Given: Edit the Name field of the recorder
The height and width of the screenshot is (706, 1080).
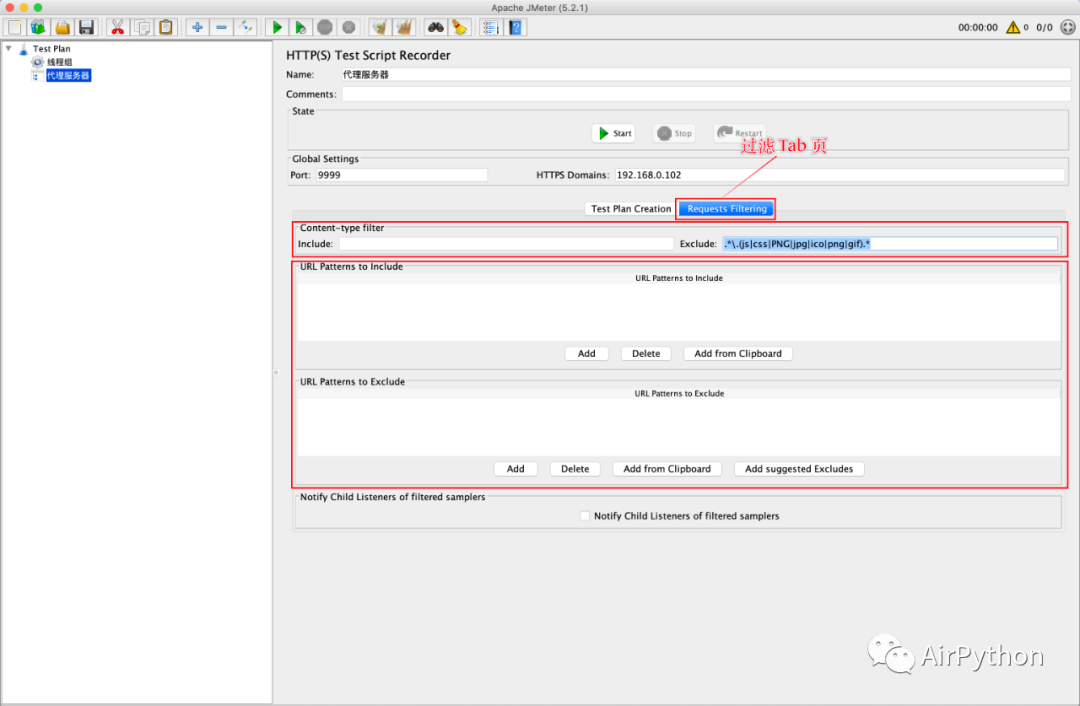Looking at the screenshot, I should (x=706, y=74).
